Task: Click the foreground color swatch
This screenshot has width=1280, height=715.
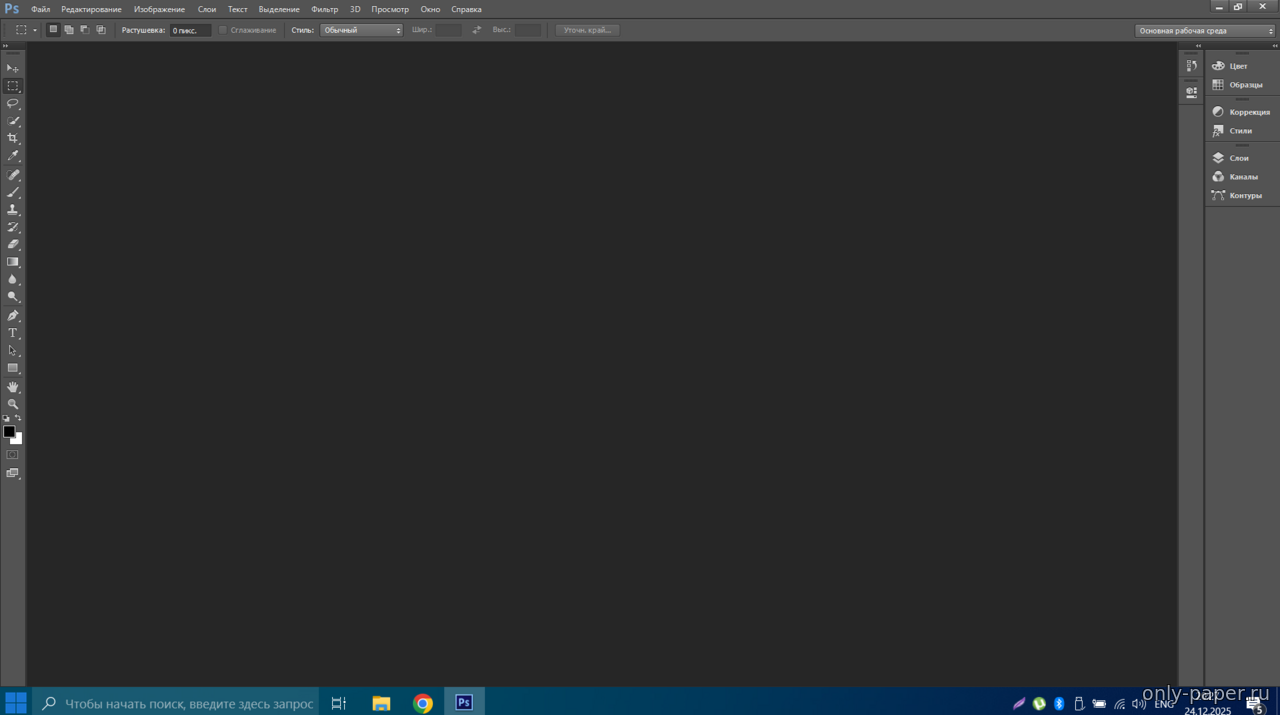Action: [x=8, y=431]
